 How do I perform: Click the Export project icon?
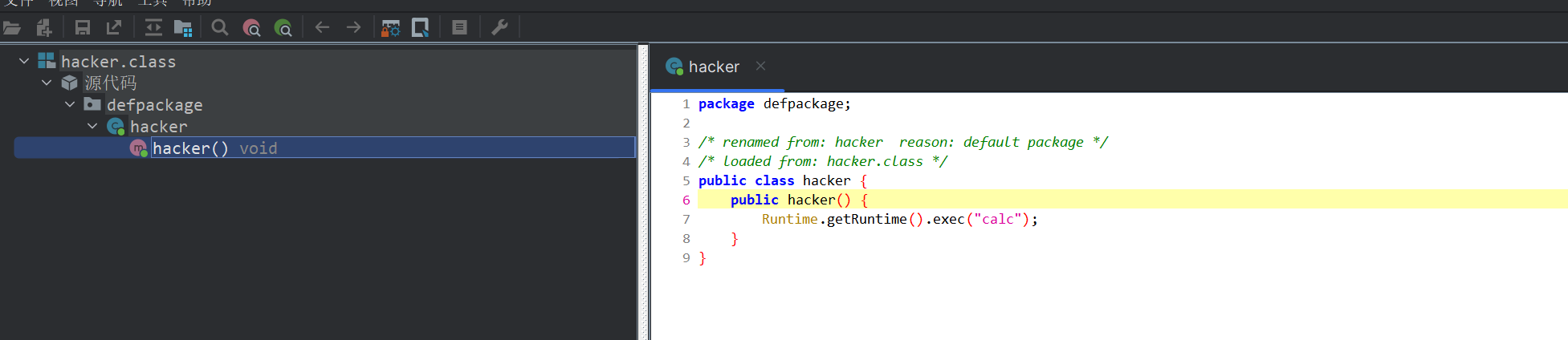114,28
